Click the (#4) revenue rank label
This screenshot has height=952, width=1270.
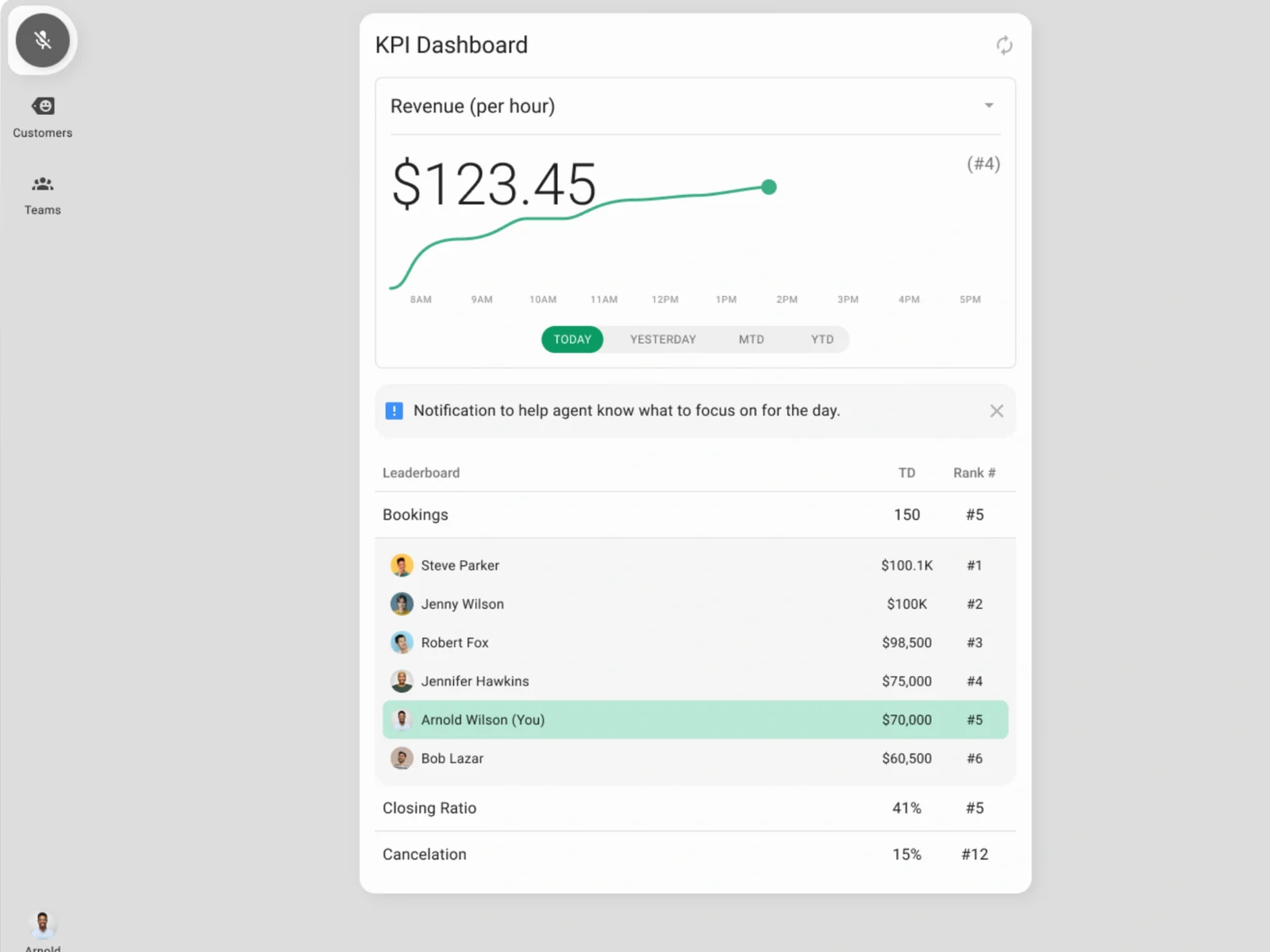tap(983, 163)
